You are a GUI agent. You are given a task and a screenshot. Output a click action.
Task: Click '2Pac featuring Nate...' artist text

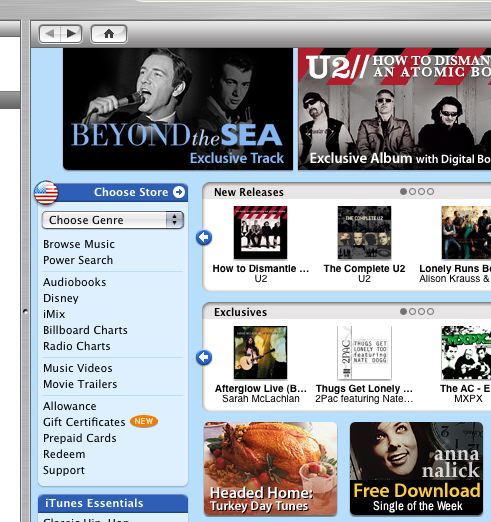[364, 398]
